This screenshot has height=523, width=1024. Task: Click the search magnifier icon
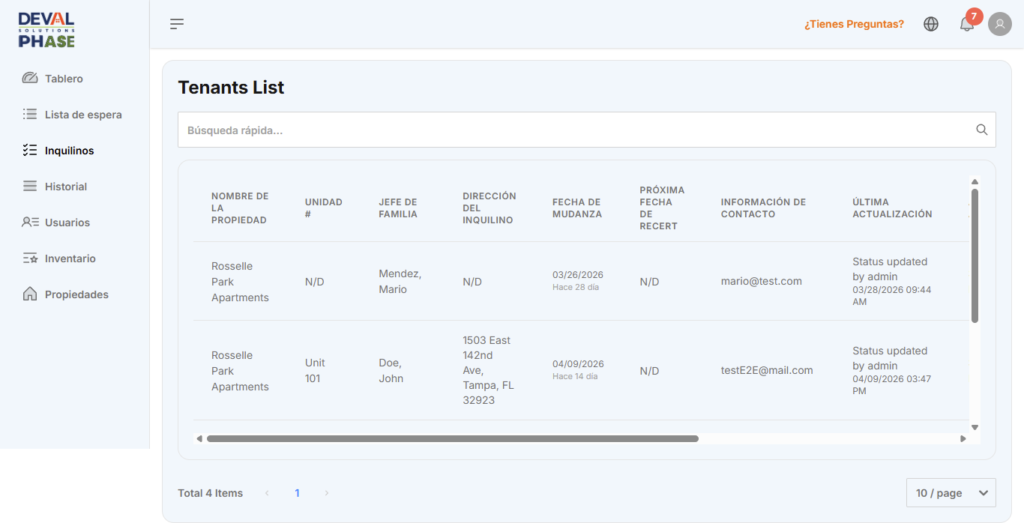coord(982,130)
